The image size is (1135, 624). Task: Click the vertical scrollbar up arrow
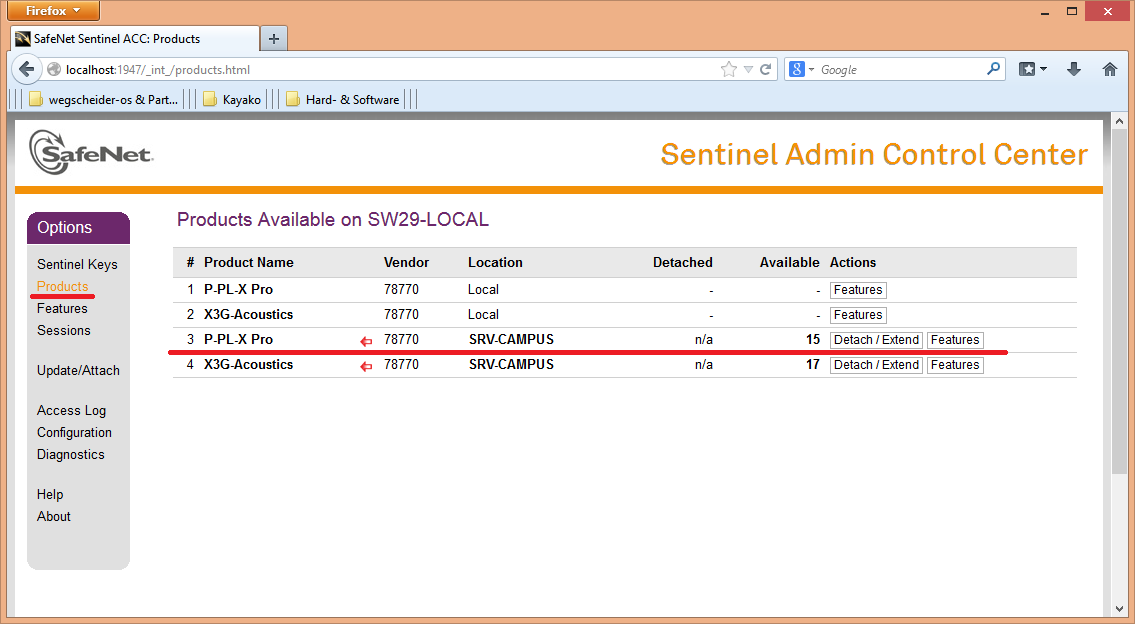pyautogui.click(x=1119, y=122)
